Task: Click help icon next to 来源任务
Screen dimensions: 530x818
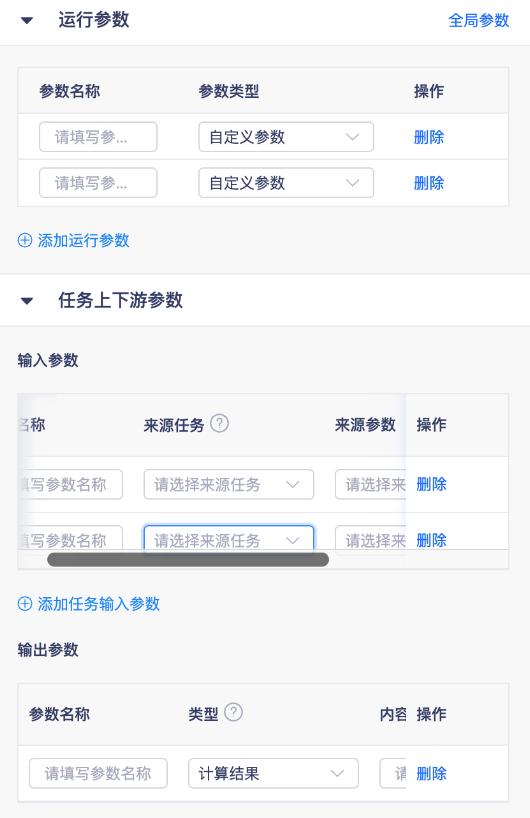Action: (x=220, y=423)
